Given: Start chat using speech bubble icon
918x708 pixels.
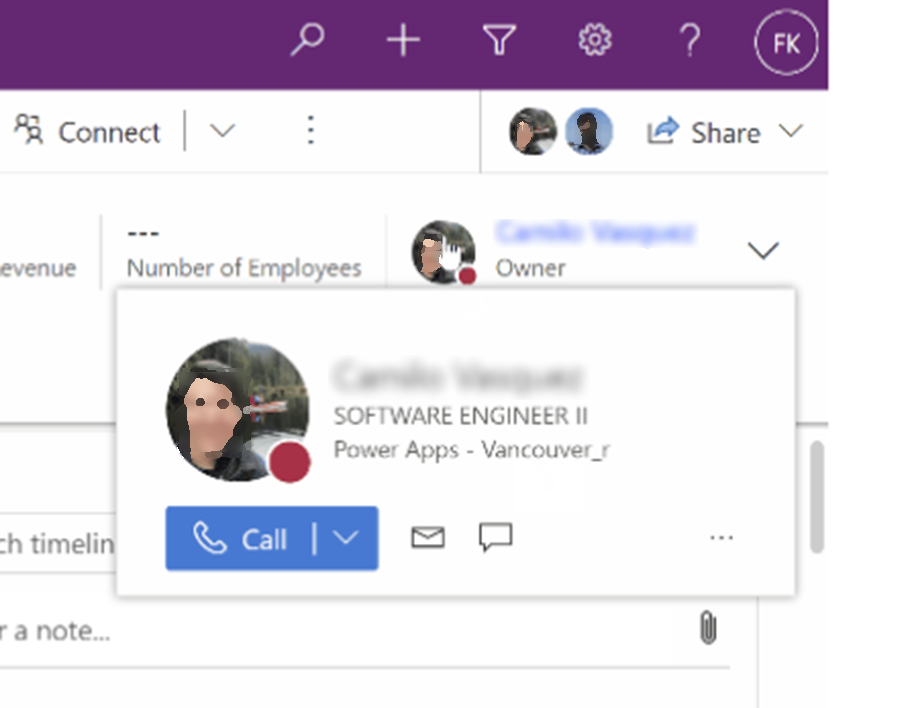Looking at the screenshot, I should (x=496, y=537).
